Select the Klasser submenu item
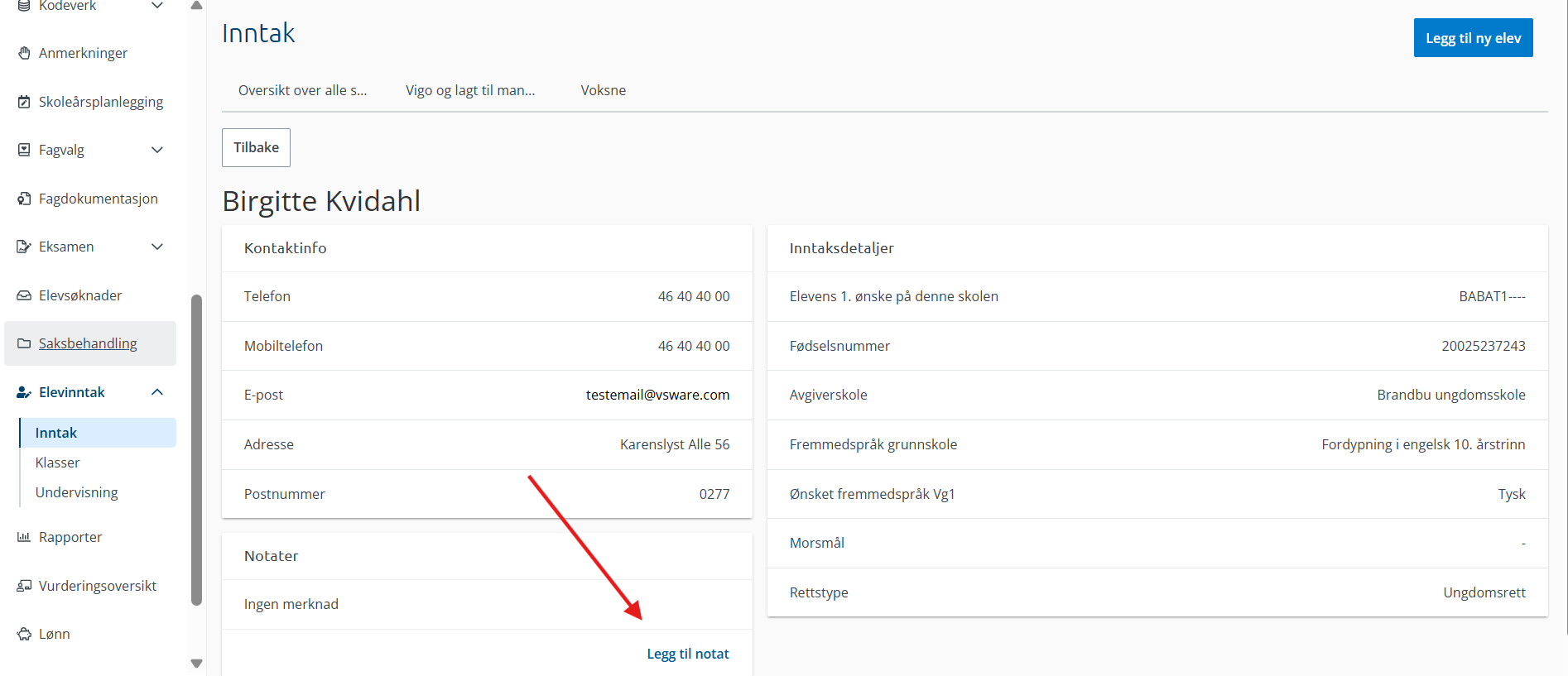This screenshot has height=676, width=1568. pos(57,463)
